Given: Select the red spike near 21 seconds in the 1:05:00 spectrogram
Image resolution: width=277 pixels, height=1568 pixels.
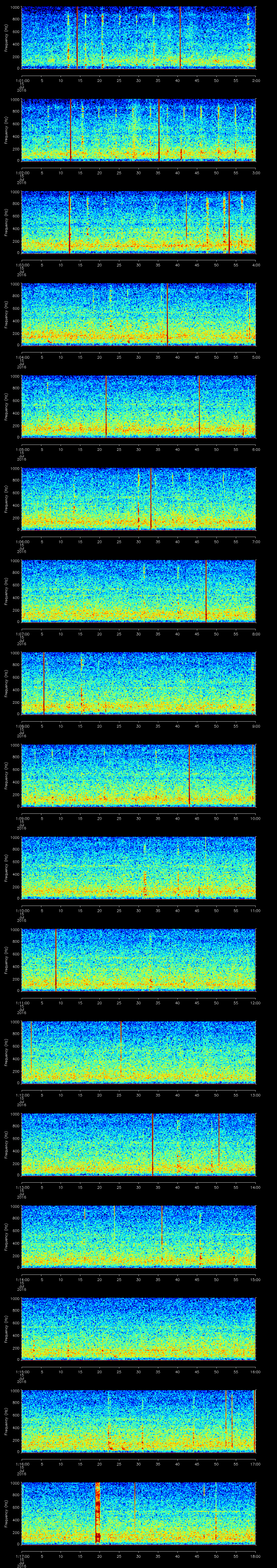Looking at the screenshot, I should [106, 407].
